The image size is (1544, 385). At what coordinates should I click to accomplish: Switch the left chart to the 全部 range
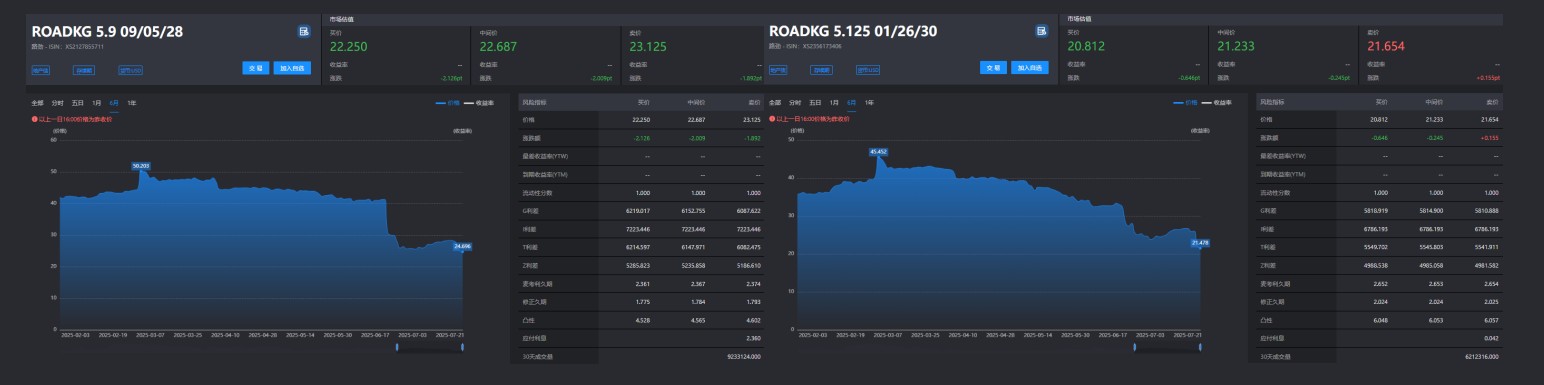pyautogui.click(x=38, y=103)
